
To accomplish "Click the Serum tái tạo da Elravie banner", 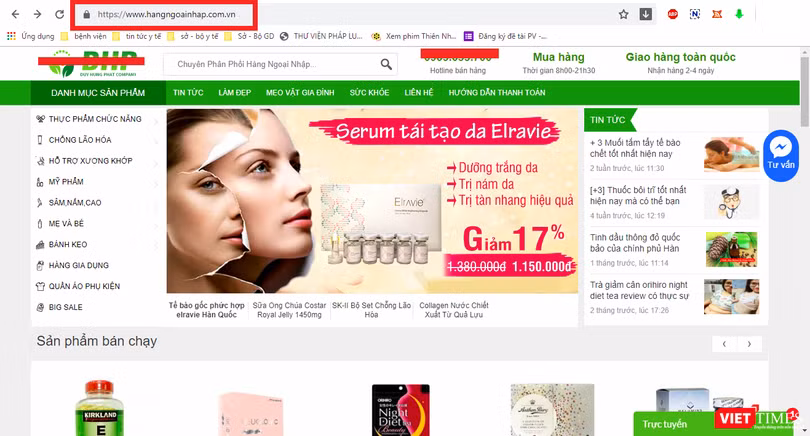I will 372,201.
